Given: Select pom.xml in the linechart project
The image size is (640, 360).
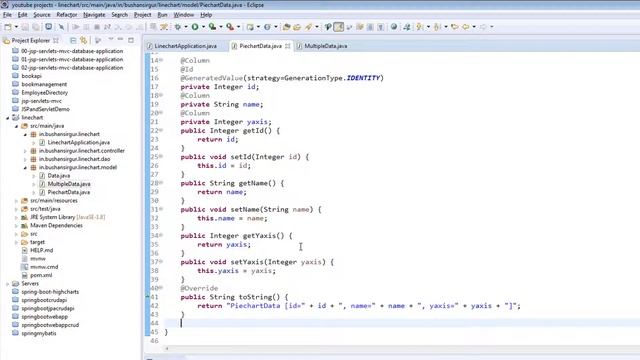Looking at the screenshot, I should point(41,276).
